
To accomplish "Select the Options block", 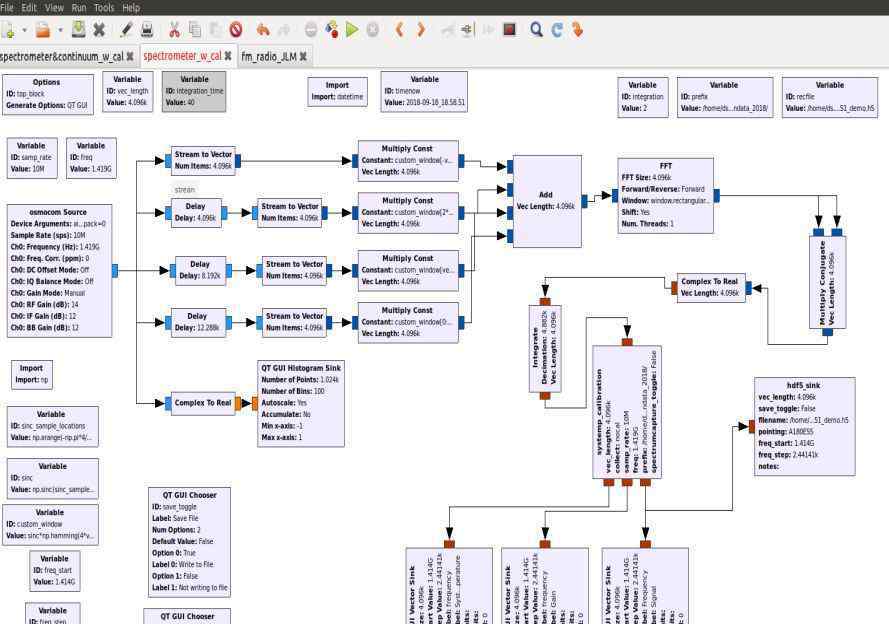I will point(48,94).
